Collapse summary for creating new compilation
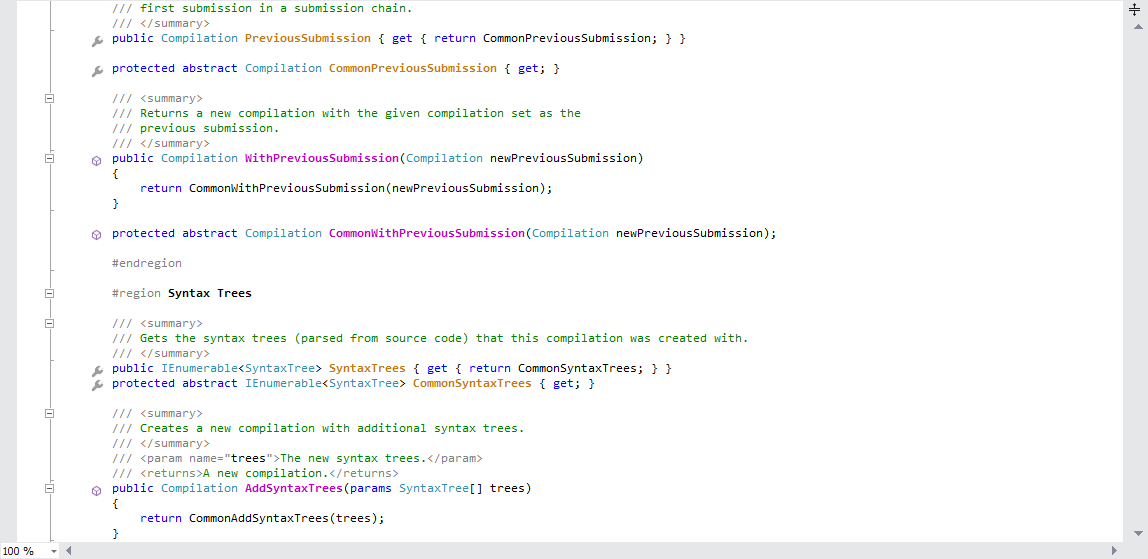This screenshot has width=1148, height=559. [x=50, y=413]
